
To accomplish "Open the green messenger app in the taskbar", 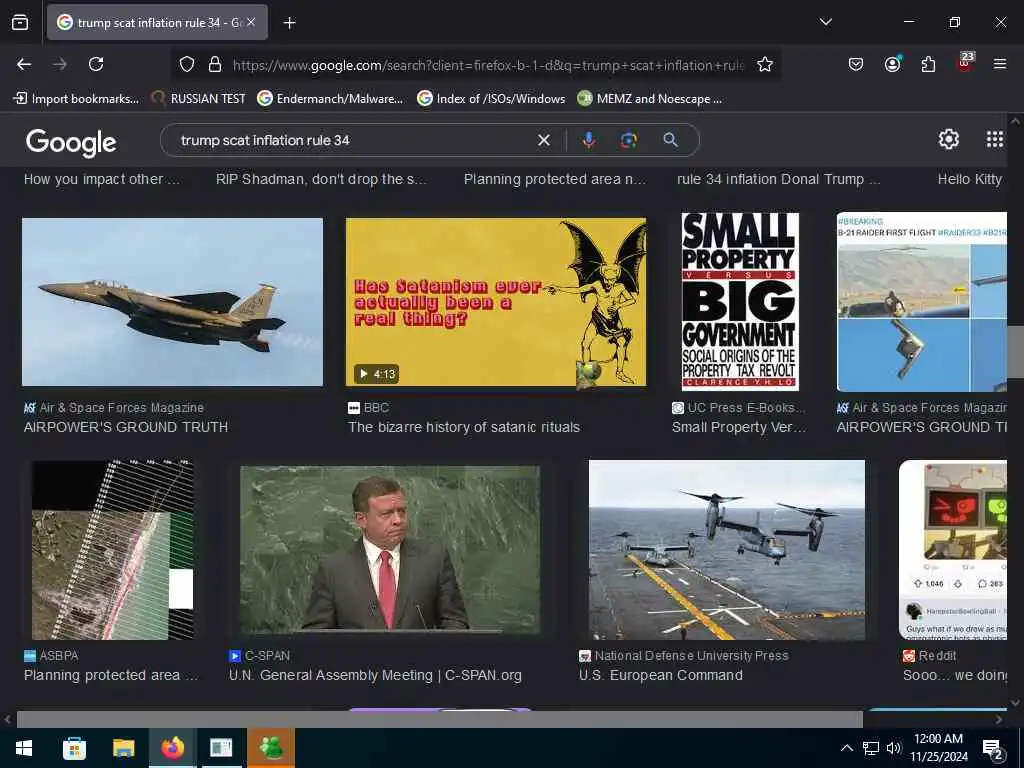I will 271,748.
